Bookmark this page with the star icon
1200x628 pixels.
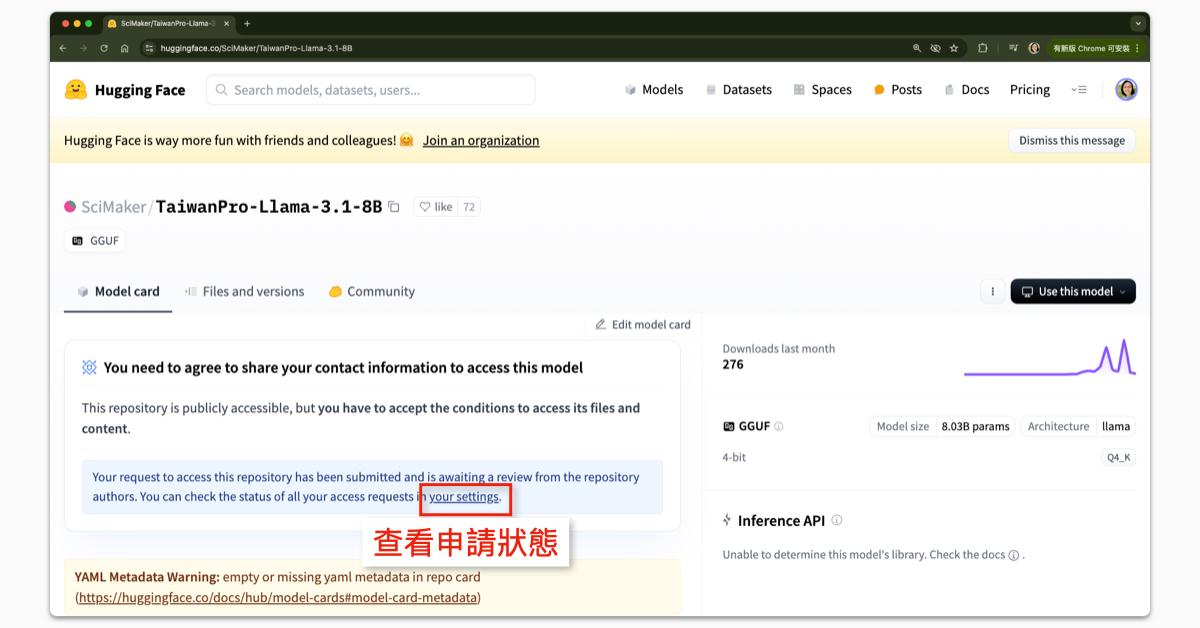tap(954, 48)
